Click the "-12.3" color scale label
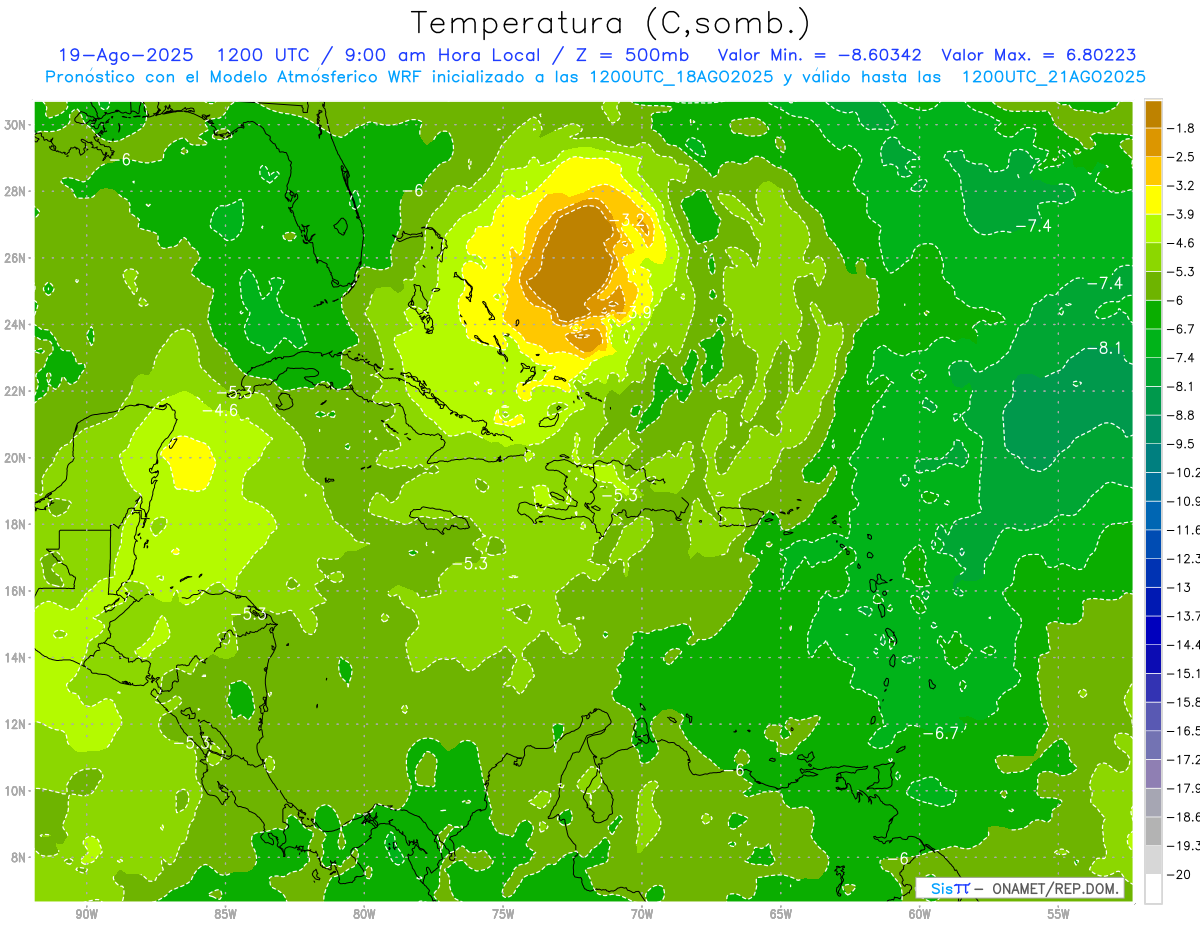 coord(1183,558)
